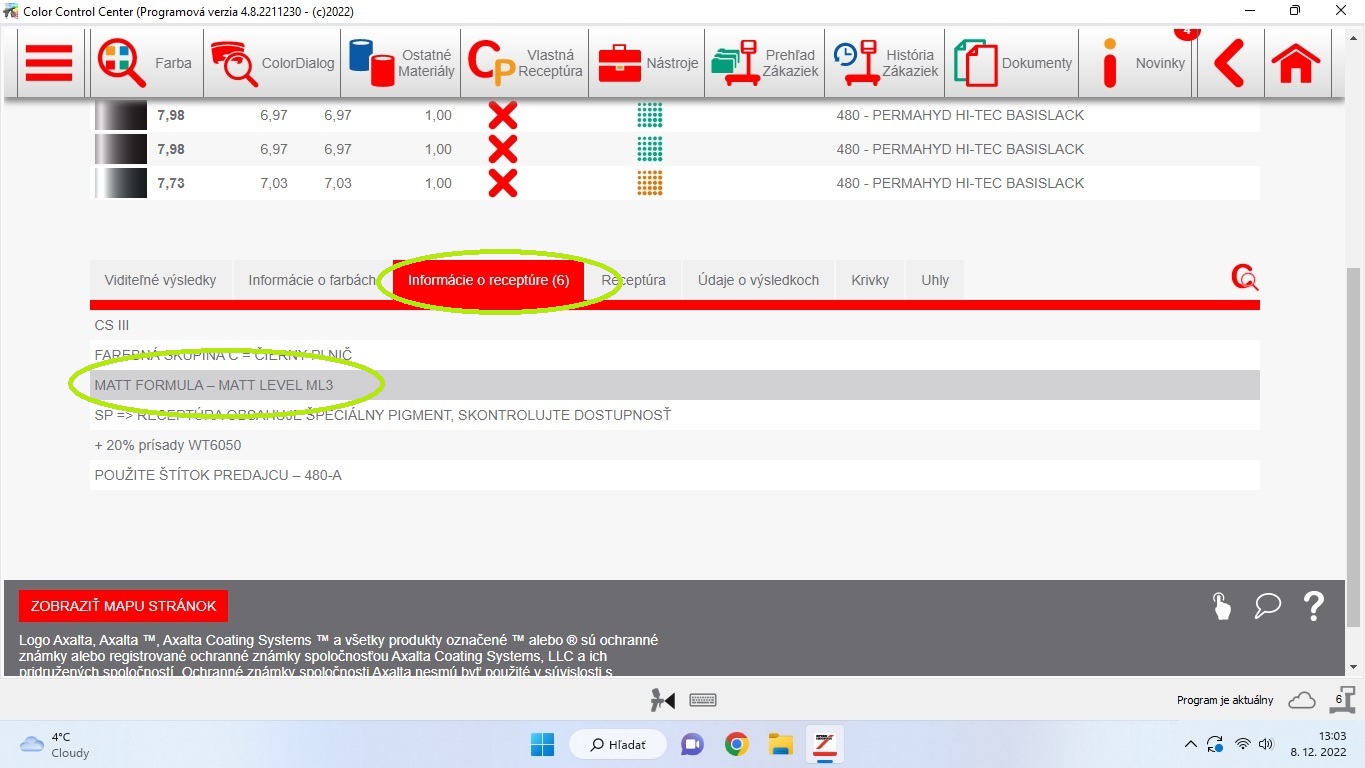This screenshot has width=1365, height=768.
Task: Click green dot grid in second 7,98 row
Action: 650,149
